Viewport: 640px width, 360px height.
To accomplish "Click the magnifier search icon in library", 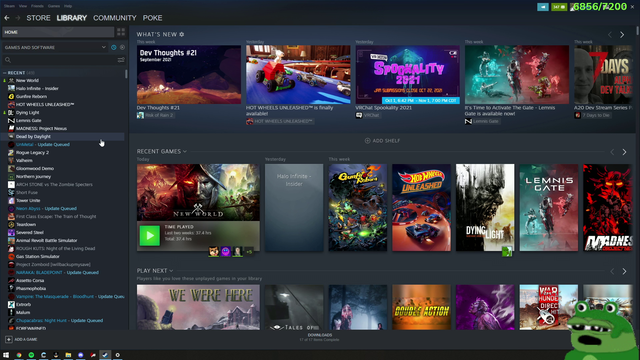I will tap(8, 60).
